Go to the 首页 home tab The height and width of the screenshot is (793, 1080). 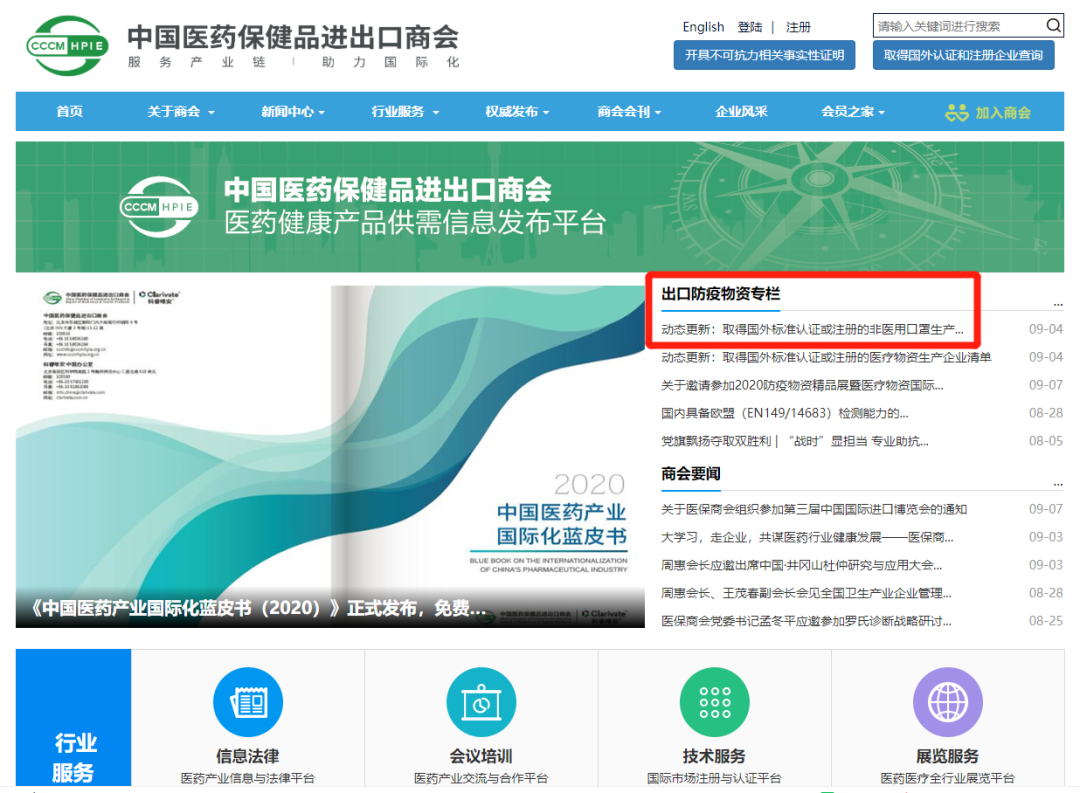(70, 112)
